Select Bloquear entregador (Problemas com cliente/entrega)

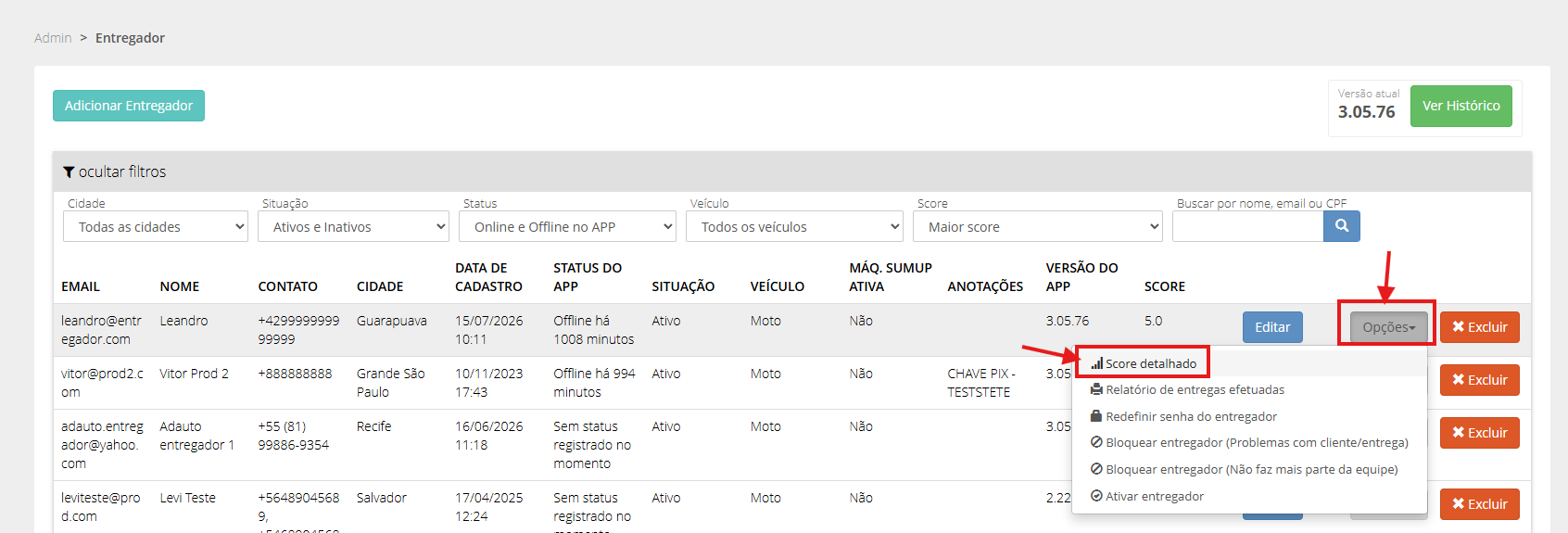(1250, 443)
